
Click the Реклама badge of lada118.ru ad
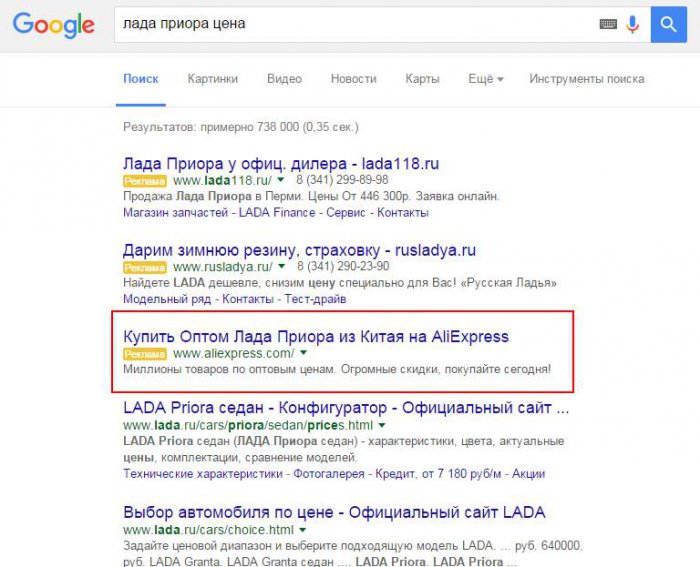[x=145, y=181]
